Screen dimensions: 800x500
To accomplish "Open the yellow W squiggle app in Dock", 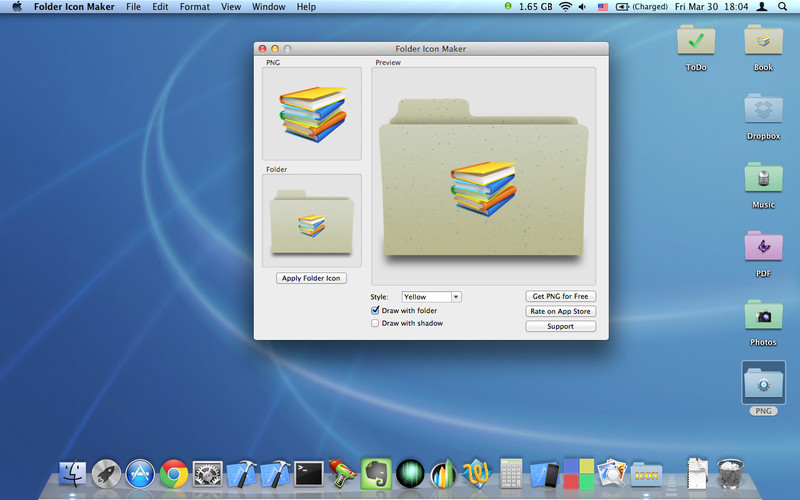I will (477, 474).
